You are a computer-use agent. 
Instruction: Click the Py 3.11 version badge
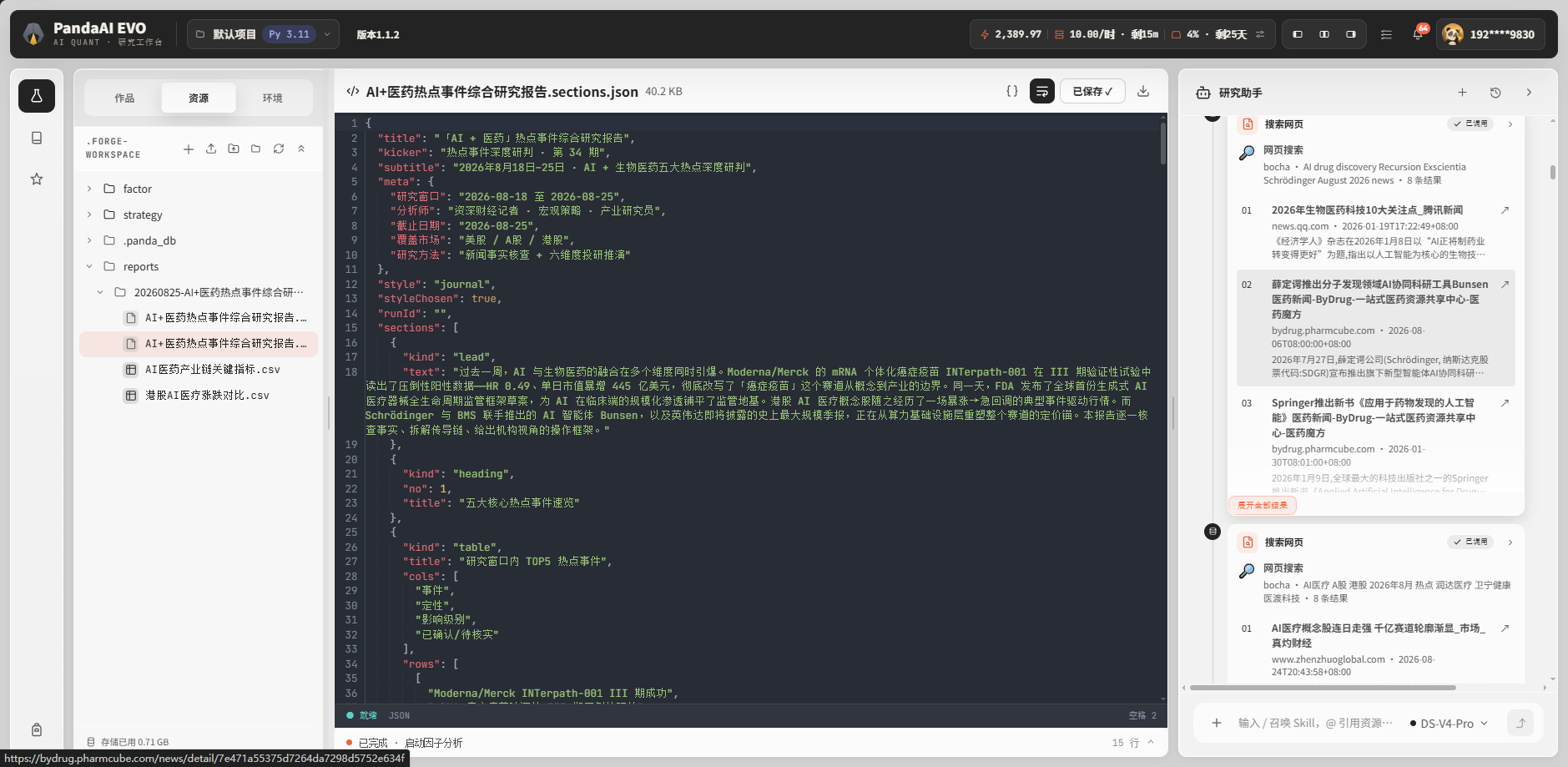point(289,34)
